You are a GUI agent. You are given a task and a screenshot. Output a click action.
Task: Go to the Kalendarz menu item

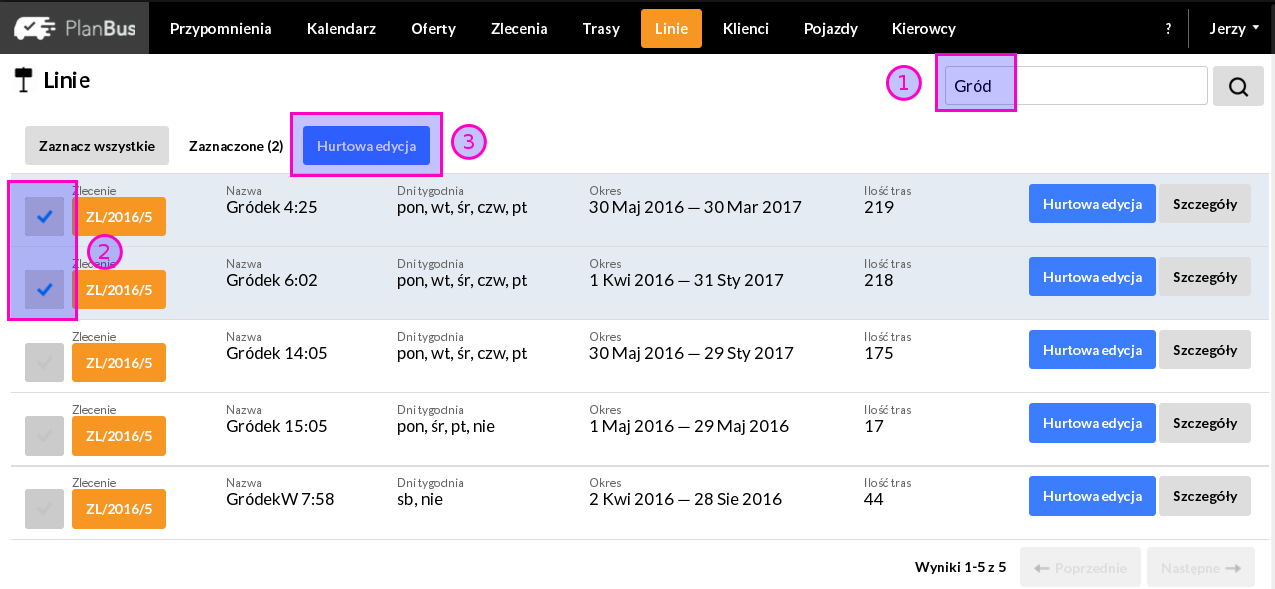click(x=341, y=29)
